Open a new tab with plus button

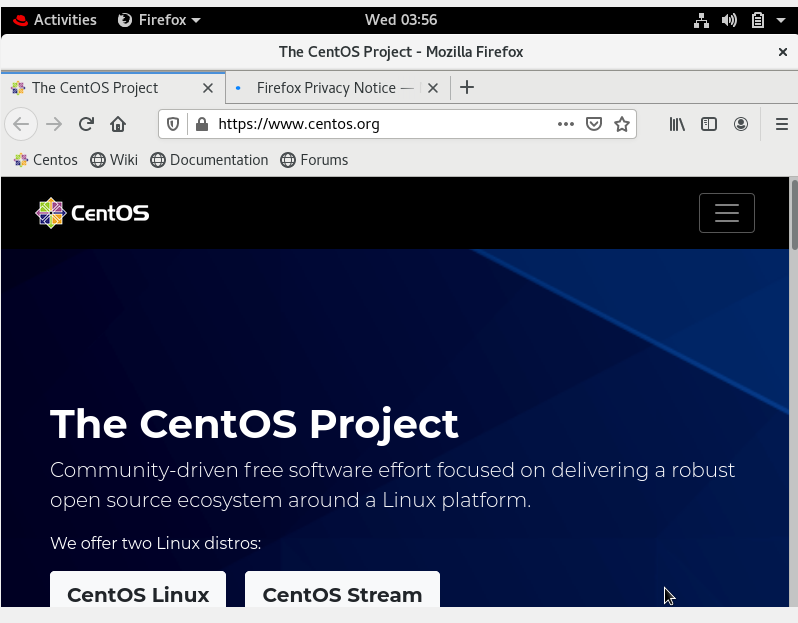[467, 88]
